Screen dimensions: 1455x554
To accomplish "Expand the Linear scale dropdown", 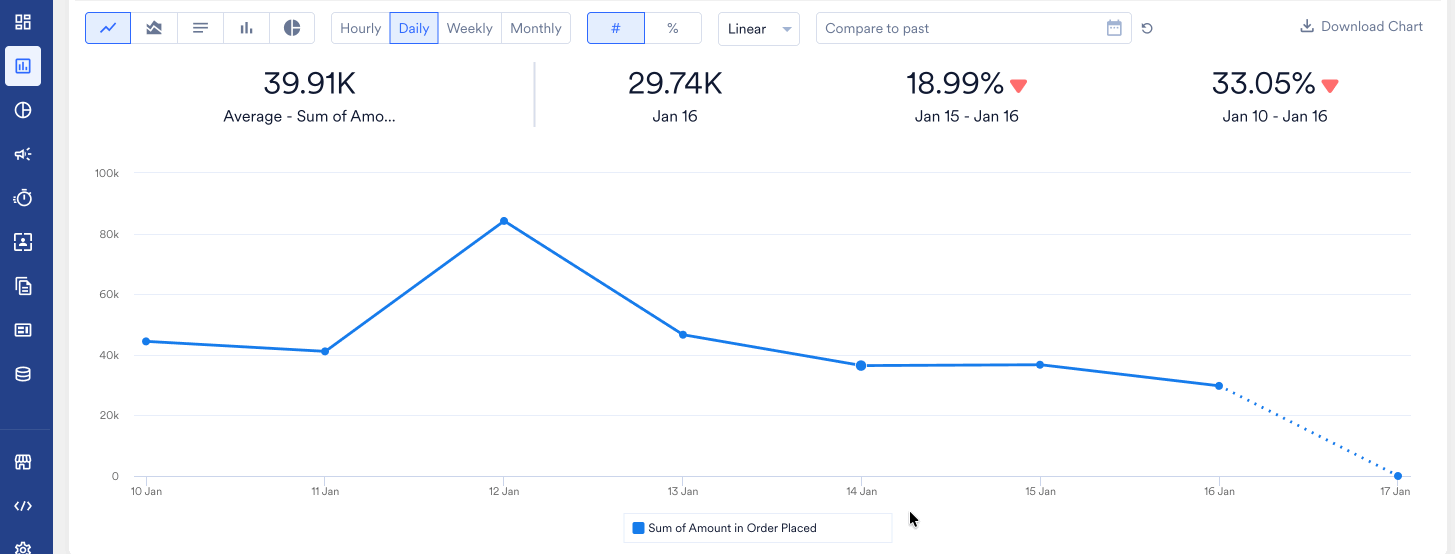I will tap(758, 28).
